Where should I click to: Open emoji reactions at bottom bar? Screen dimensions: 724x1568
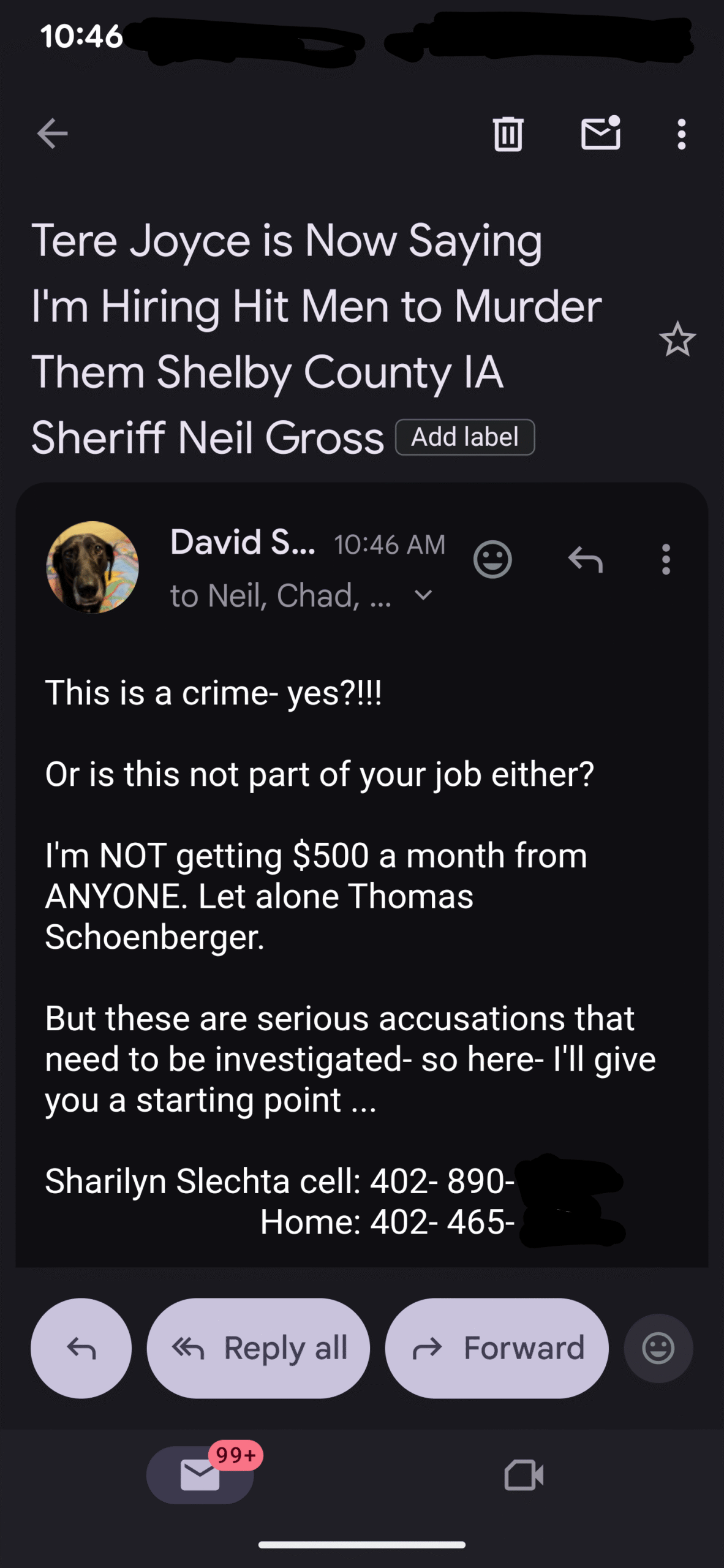click(x=658, y=1348)
